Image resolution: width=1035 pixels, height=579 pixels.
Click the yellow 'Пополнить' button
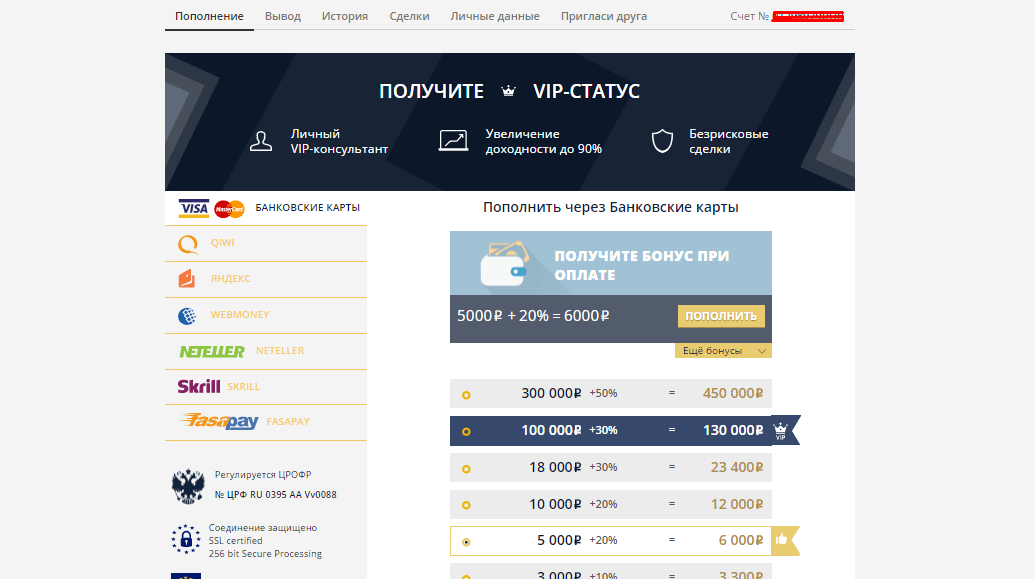click(x=721, y=316)
